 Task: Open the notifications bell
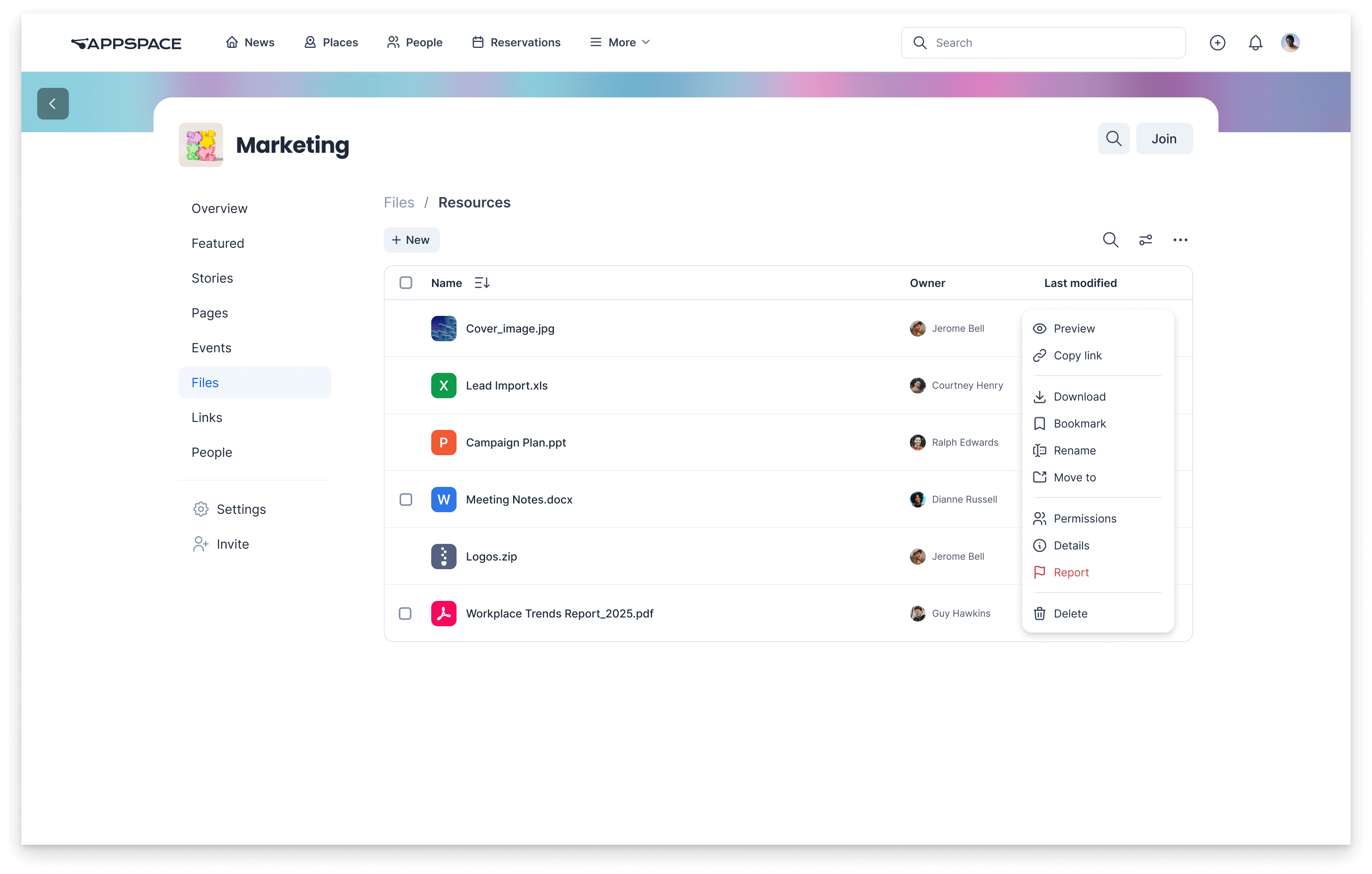tap(1255, 42)
